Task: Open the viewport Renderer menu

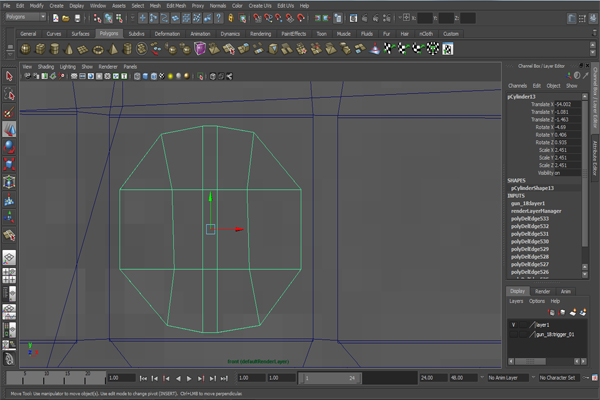Action: click(108, 67)
